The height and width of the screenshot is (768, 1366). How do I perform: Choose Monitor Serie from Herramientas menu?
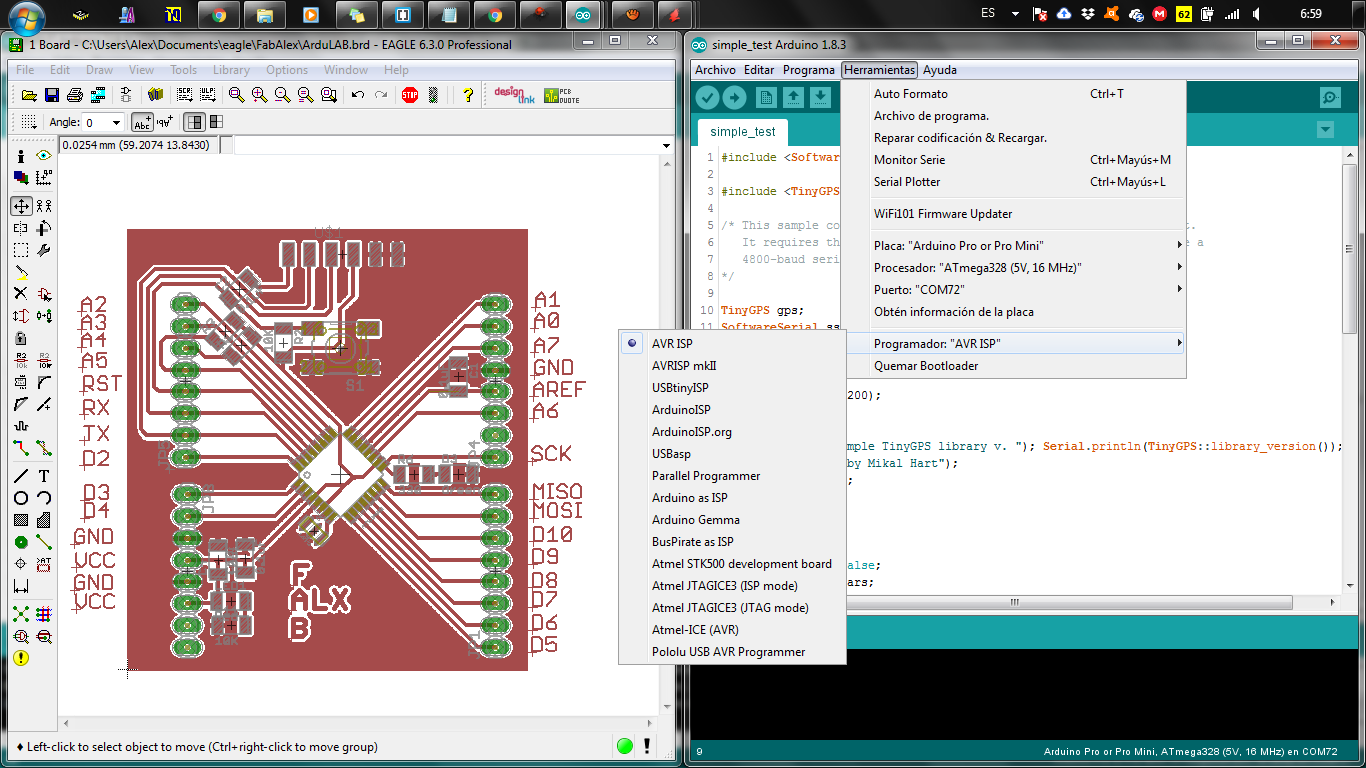[1013, 160]
